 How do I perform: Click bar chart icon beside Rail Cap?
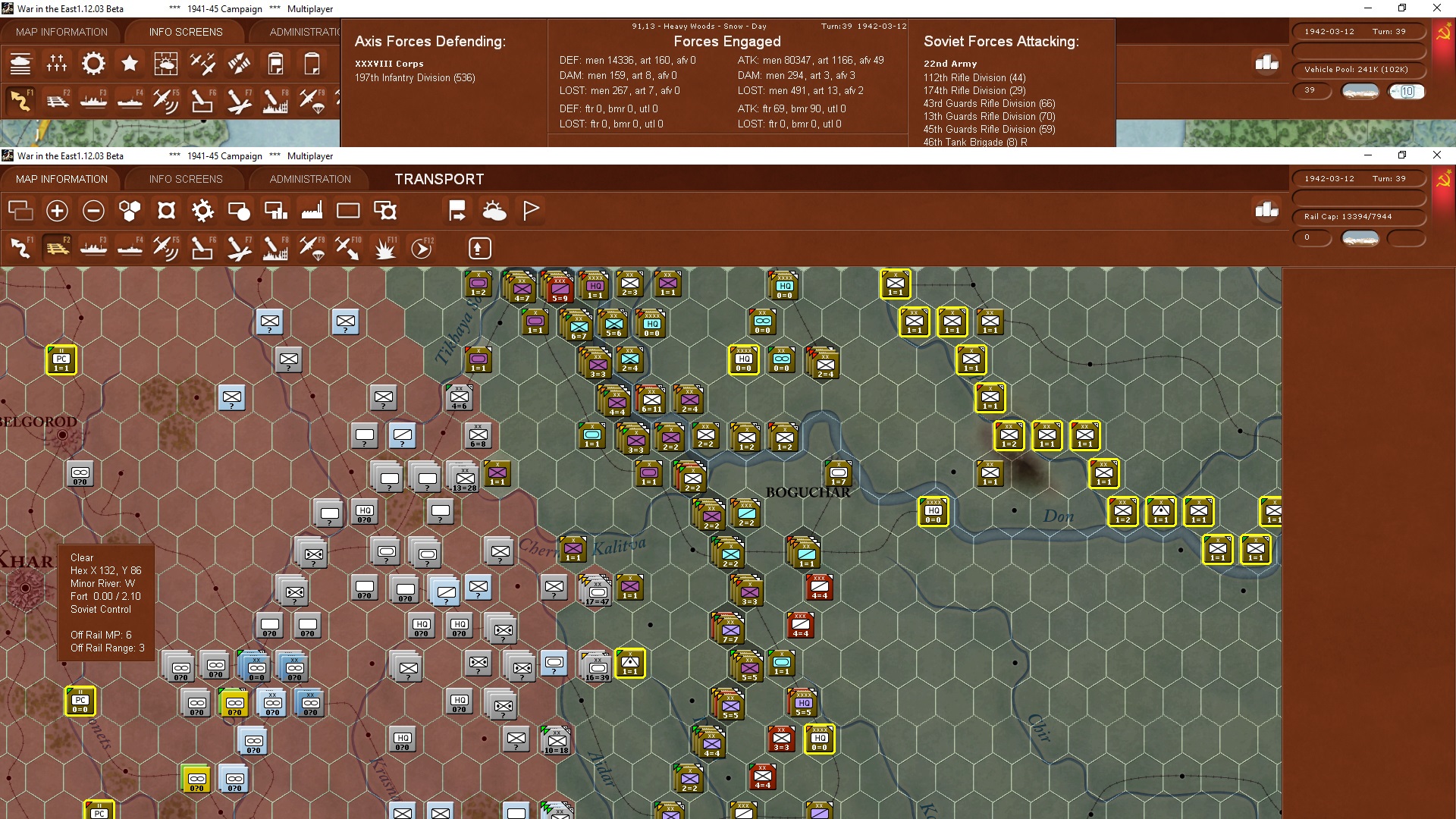(1266, 210)
